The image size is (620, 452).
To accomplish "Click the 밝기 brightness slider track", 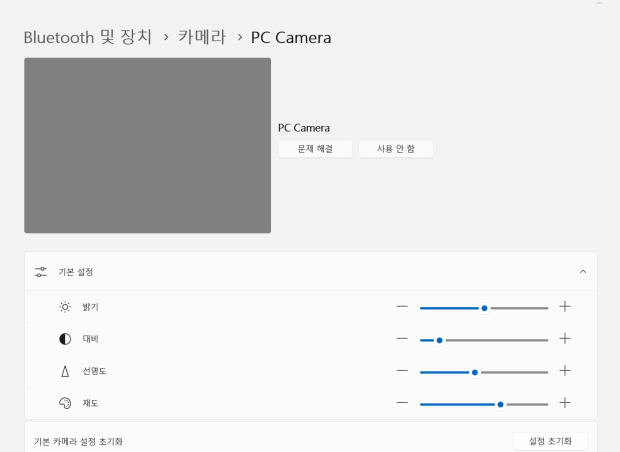I will (x=484, y=308).
